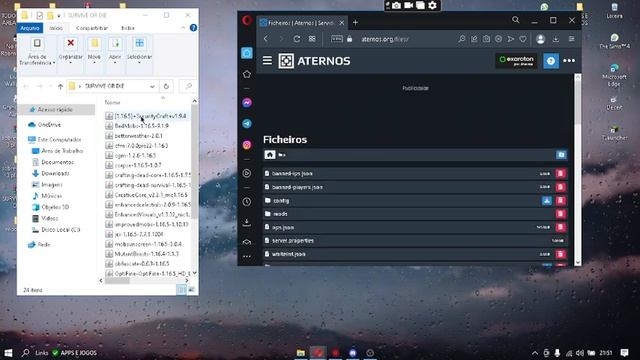
Task: Delete the banned-players.json file
Action: point(560,187)
